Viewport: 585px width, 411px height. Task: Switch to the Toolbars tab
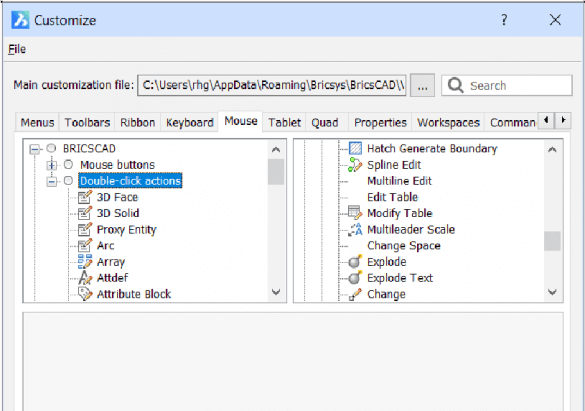click(87, 122)
